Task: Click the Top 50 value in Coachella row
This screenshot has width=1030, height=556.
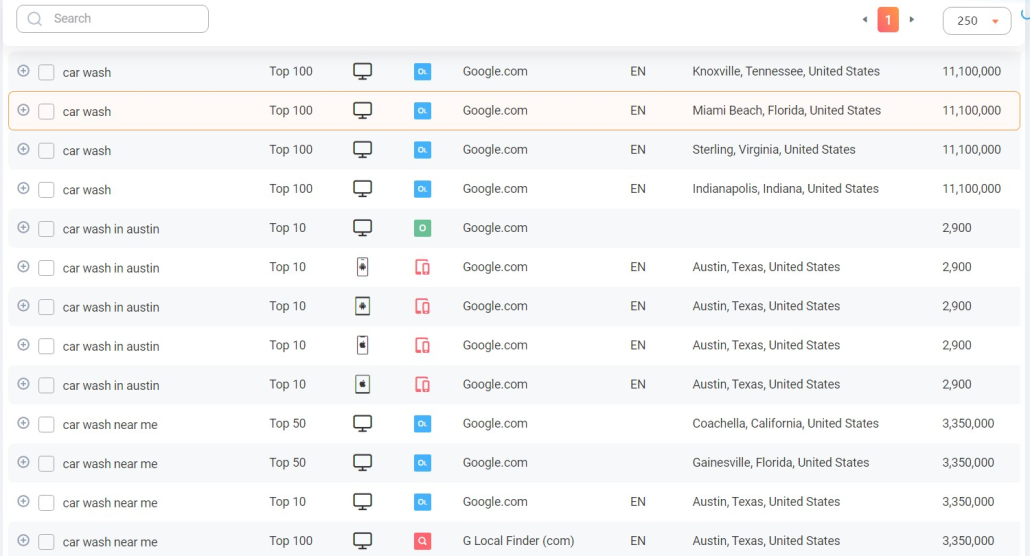Action: tap(287, 423)
